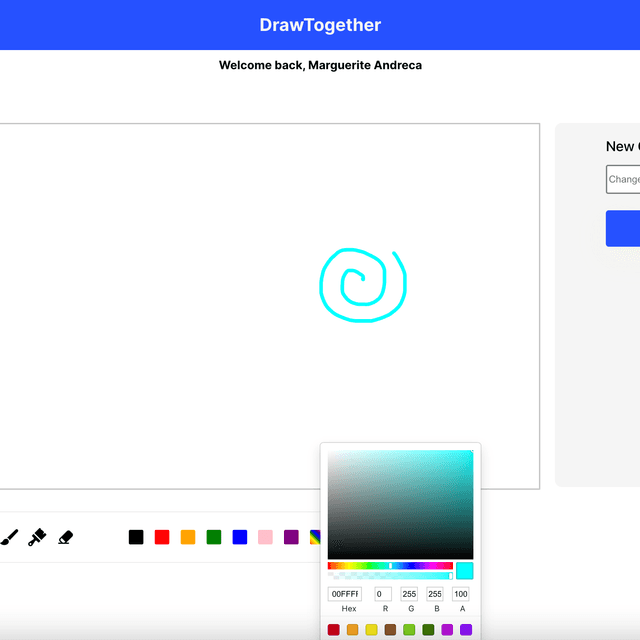The height and width of the screenshot is (640, 640).
Task: Click the alpha transparency slider
Action: (x=390, y=576)
